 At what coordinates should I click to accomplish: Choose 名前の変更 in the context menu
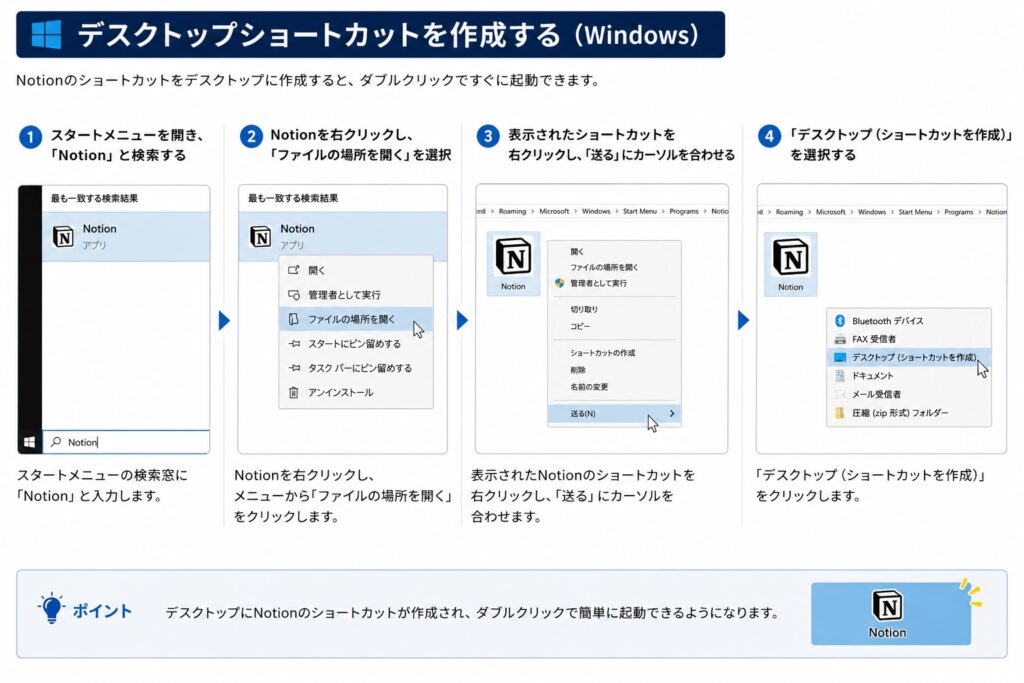[x=589, y=387]
